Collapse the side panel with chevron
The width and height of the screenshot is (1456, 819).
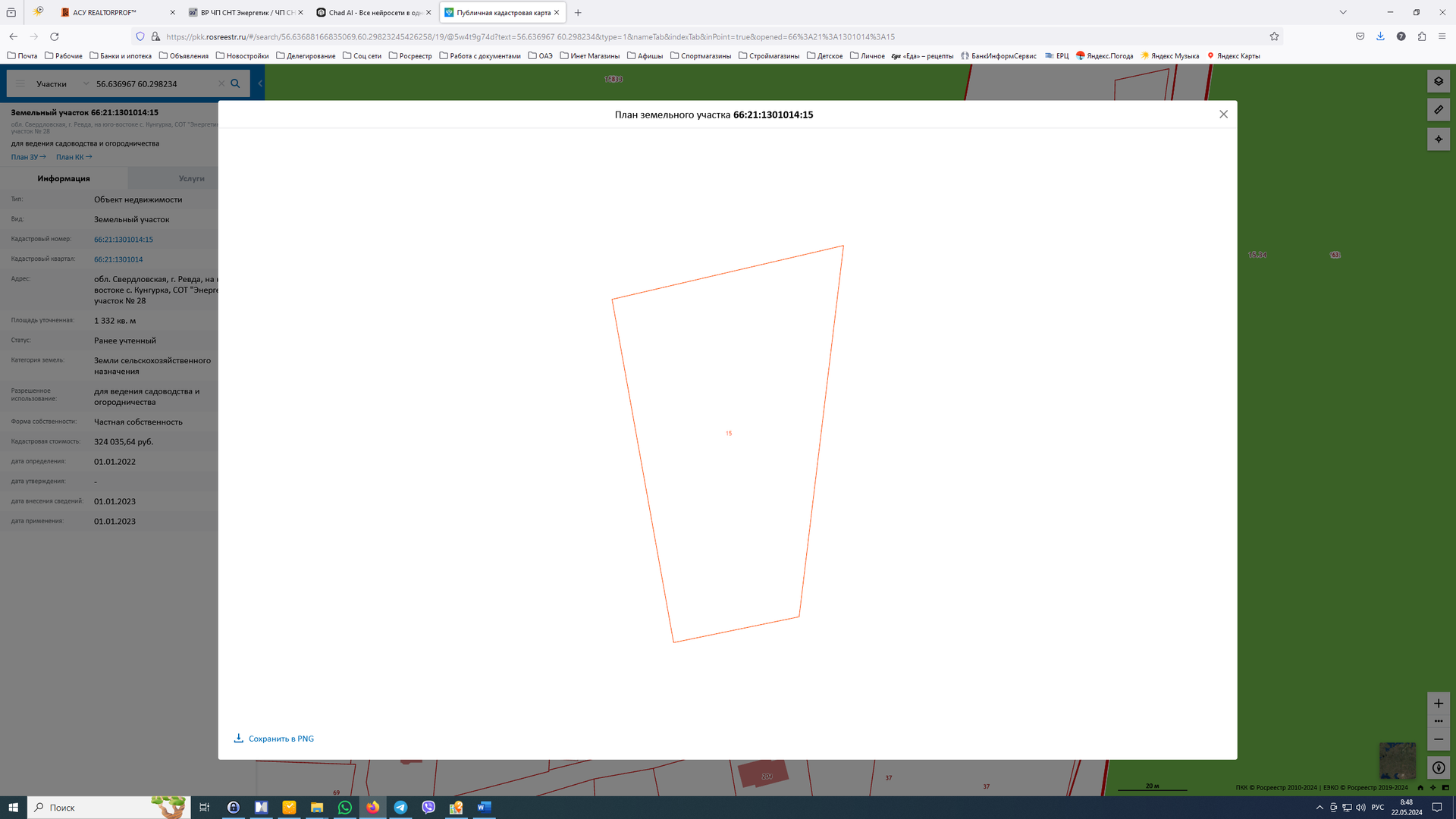tap(260, 83)
